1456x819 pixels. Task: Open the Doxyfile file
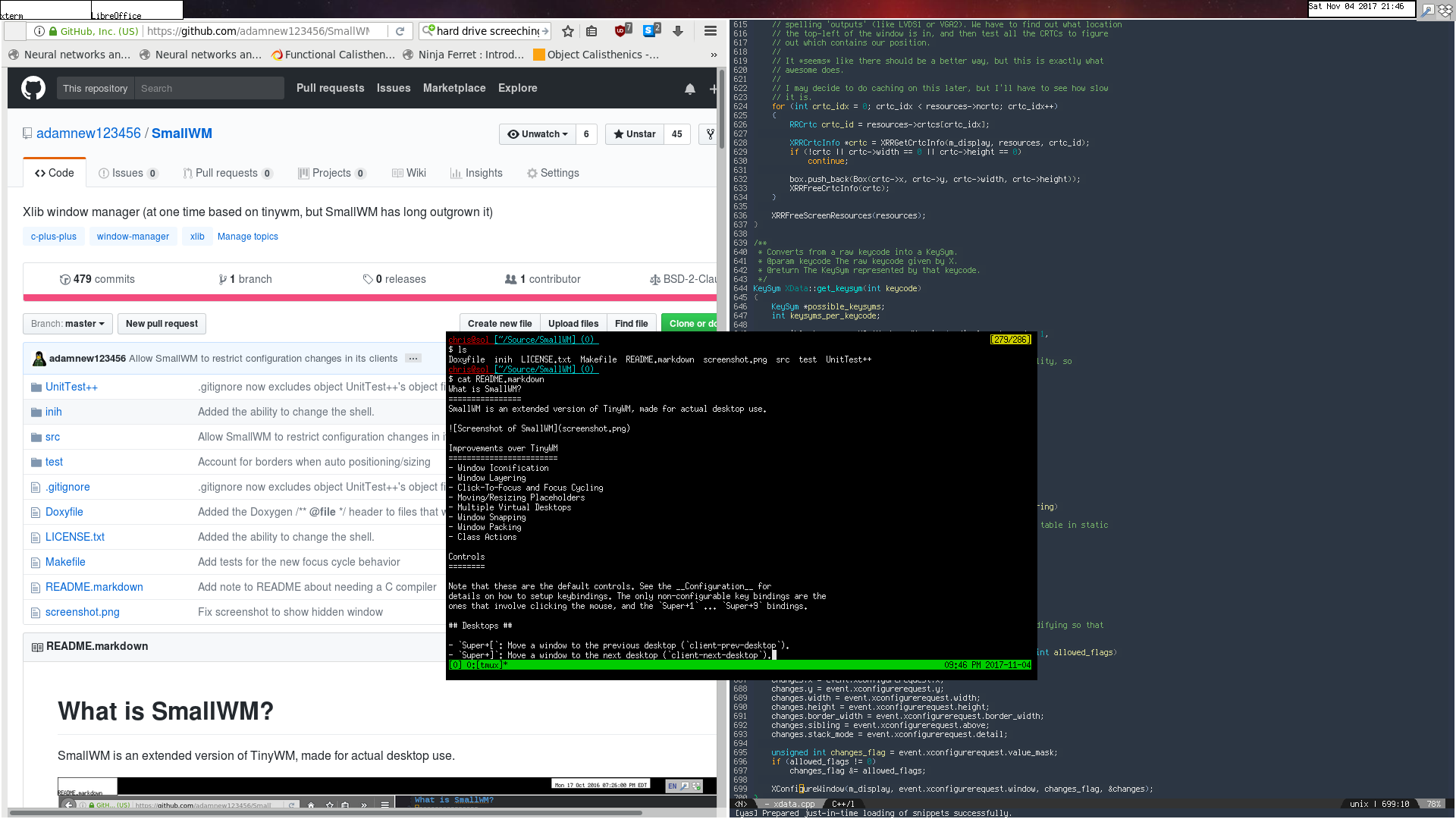pyautogui.click(x=64, y=512)
